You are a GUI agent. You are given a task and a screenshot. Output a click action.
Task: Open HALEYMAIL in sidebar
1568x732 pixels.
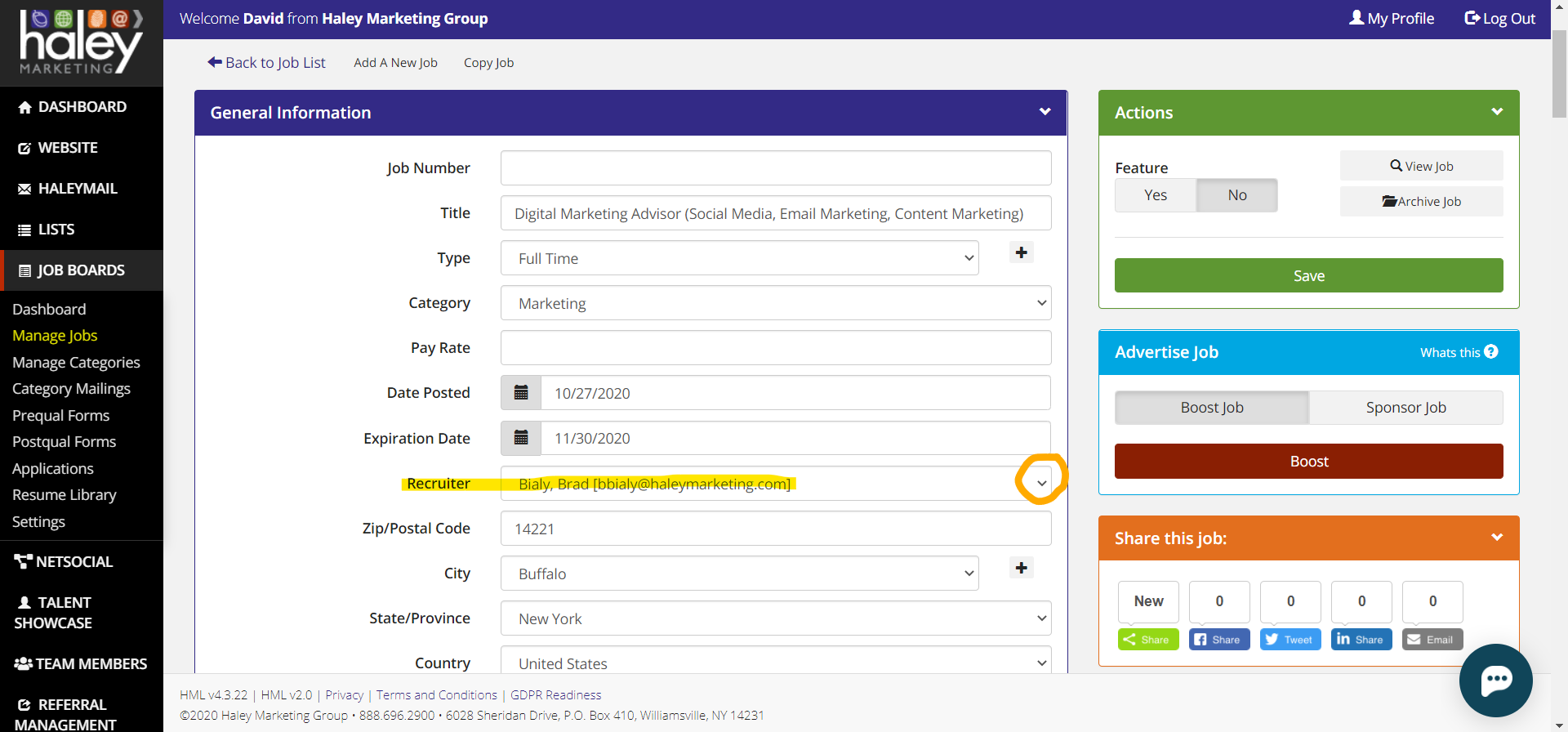pos(82,189)
